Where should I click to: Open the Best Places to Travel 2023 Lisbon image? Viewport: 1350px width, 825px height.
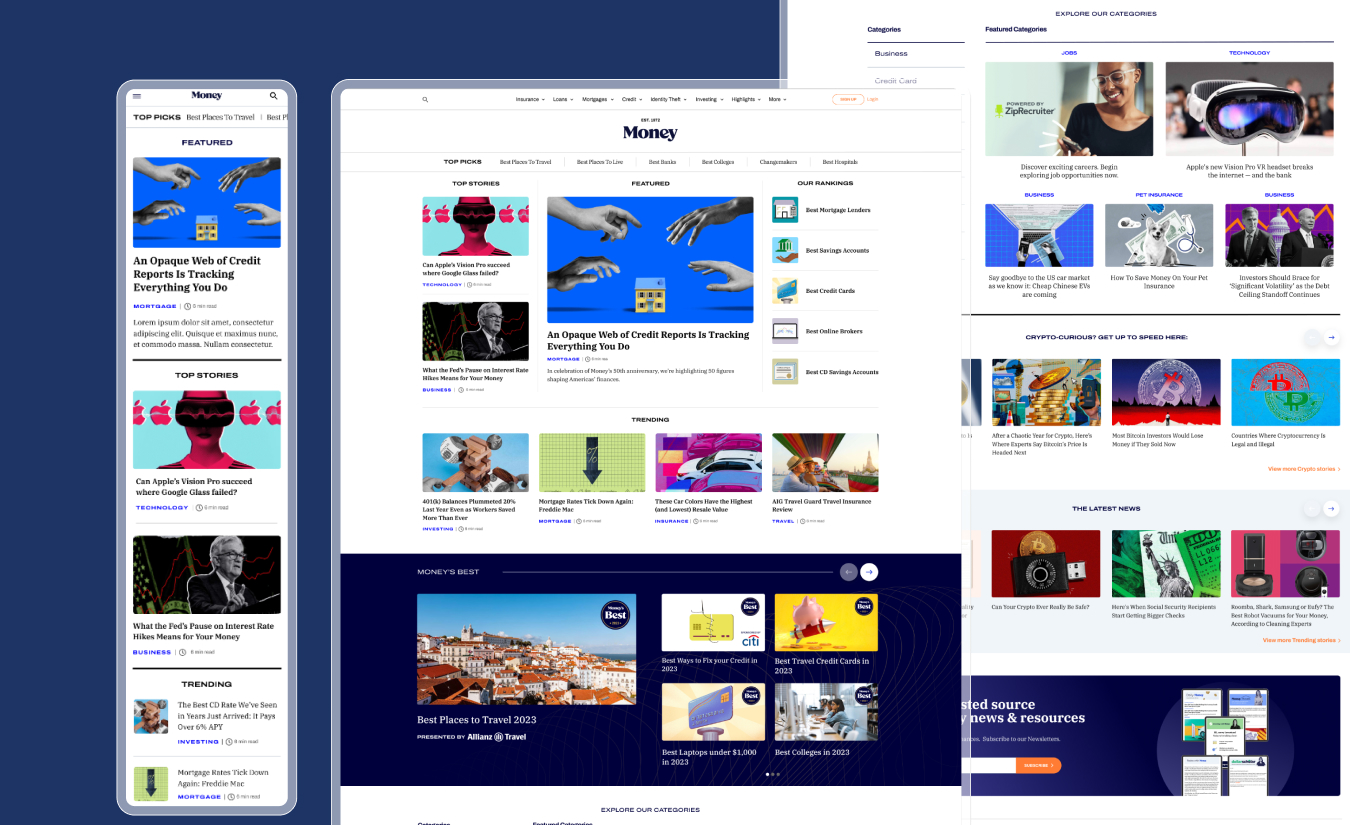526,649
